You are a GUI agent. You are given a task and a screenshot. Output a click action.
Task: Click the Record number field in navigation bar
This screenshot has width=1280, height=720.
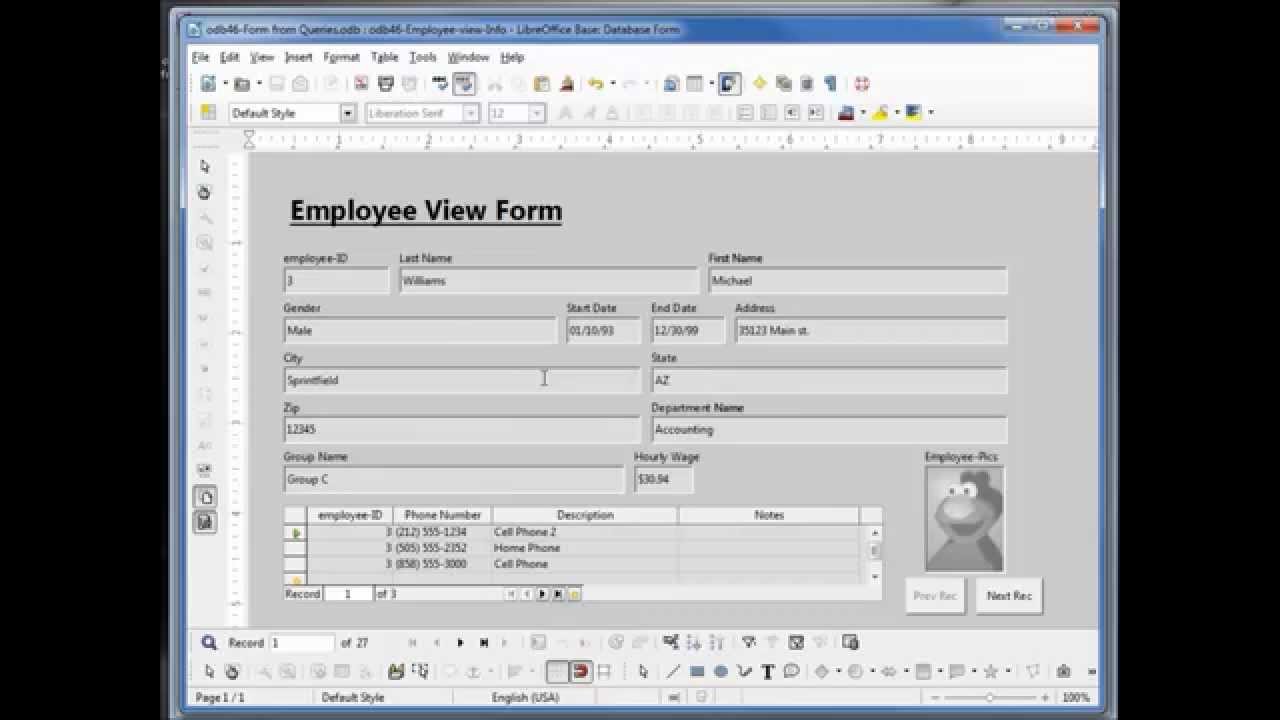pos(302,642)
